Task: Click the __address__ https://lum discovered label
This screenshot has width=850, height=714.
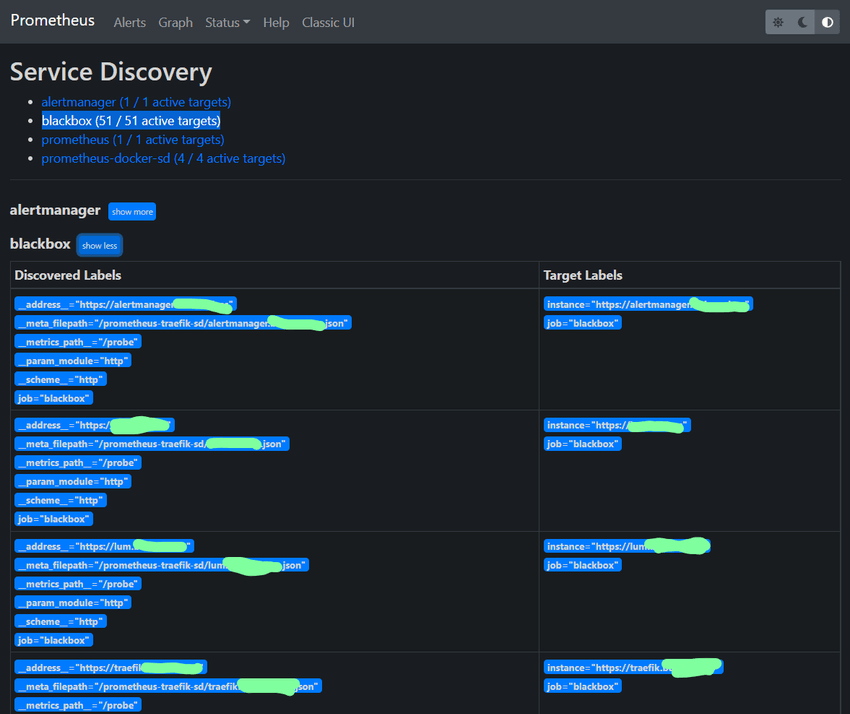Action: click(x=104, y=546)
